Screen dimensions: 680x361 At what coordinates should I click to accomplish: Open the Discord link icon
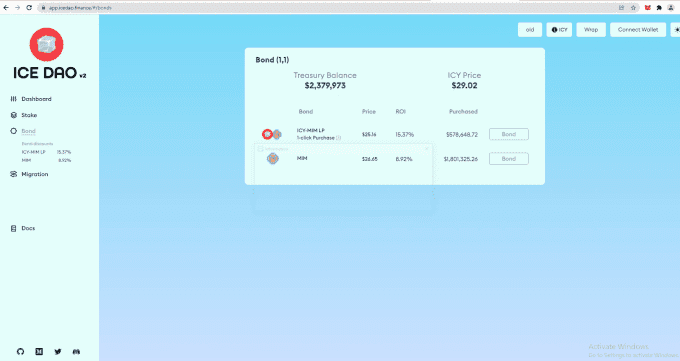pyautogui.click(x=76, y=351)
